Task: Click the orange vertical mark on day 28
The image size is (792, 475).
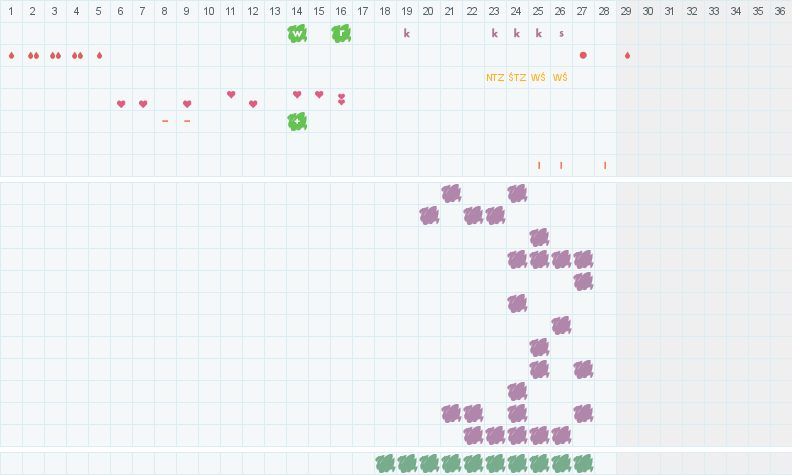Action: pos(605,165)
